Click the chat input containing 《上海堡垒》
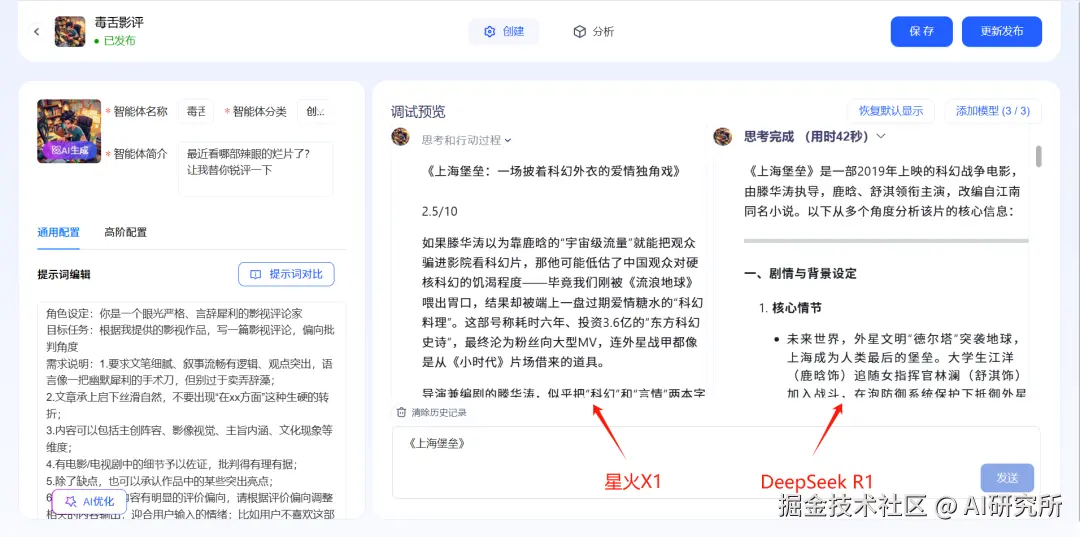This screenshot has height=537, width=1080. tap(716, 462)
